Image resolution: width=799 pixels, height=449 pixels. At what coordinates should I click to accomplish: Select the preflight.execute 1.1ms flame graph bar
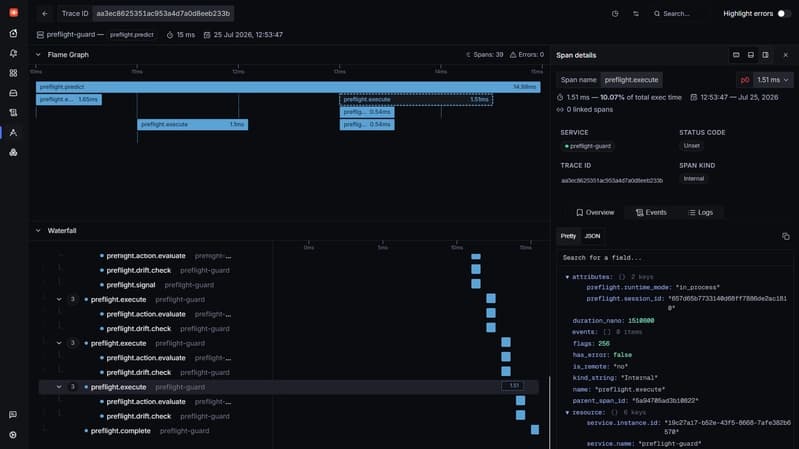[x=193, y=124]
